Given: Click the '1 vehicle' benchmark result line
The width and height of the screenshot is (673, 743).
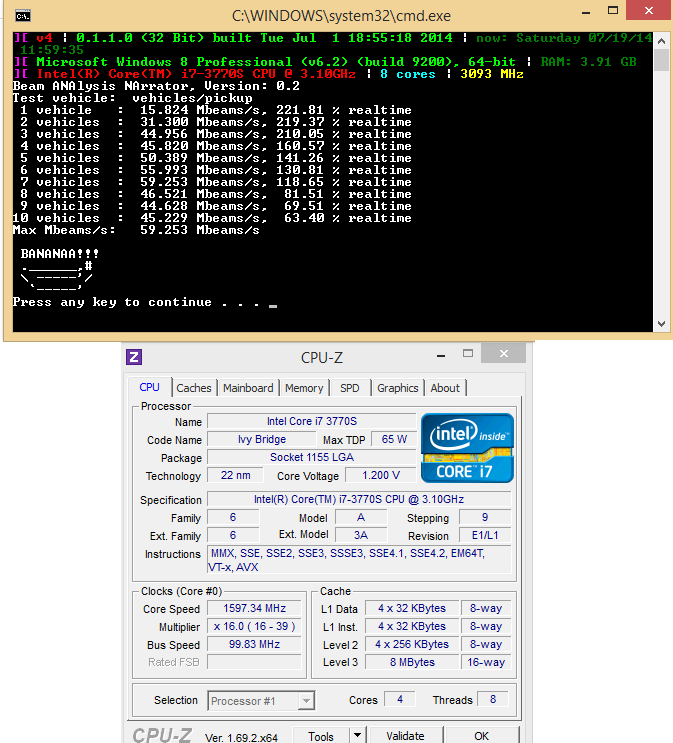Looking at the screenshot, I should tap(216, 110).
